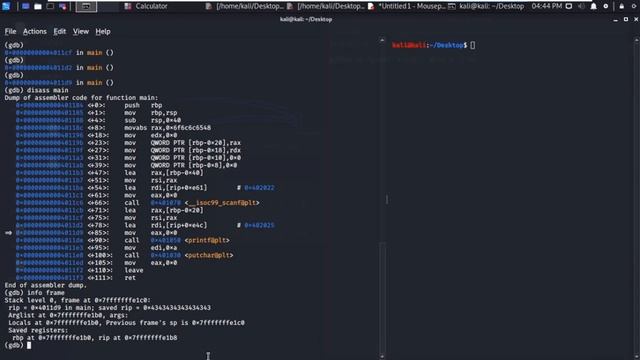640x360 pixels.
Task: Open the display settings tray icon
Action: click(569, 6)
